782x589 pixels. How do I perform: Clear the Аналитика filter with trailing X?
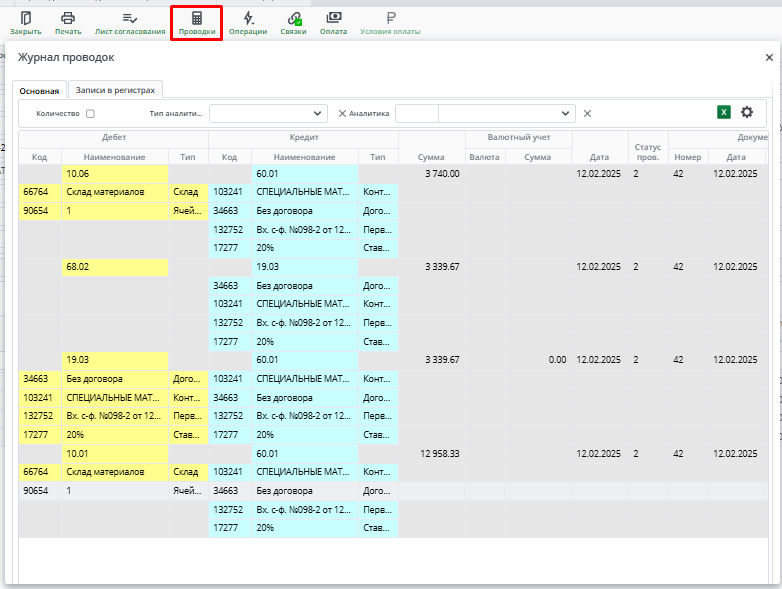pos(588,114)
